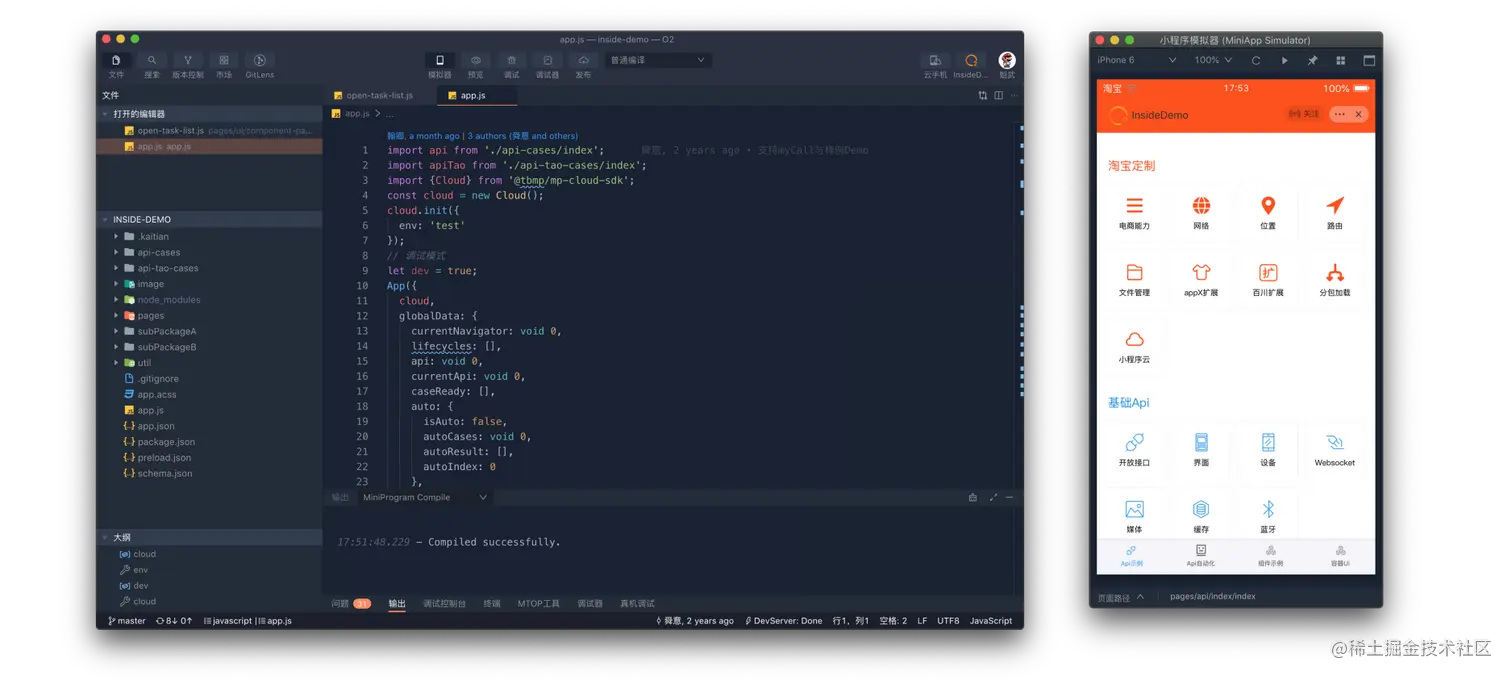The width and height of the screenshot is (1512, 679).
Task: Select the app.js editor tab
Action: click(477, 95)
